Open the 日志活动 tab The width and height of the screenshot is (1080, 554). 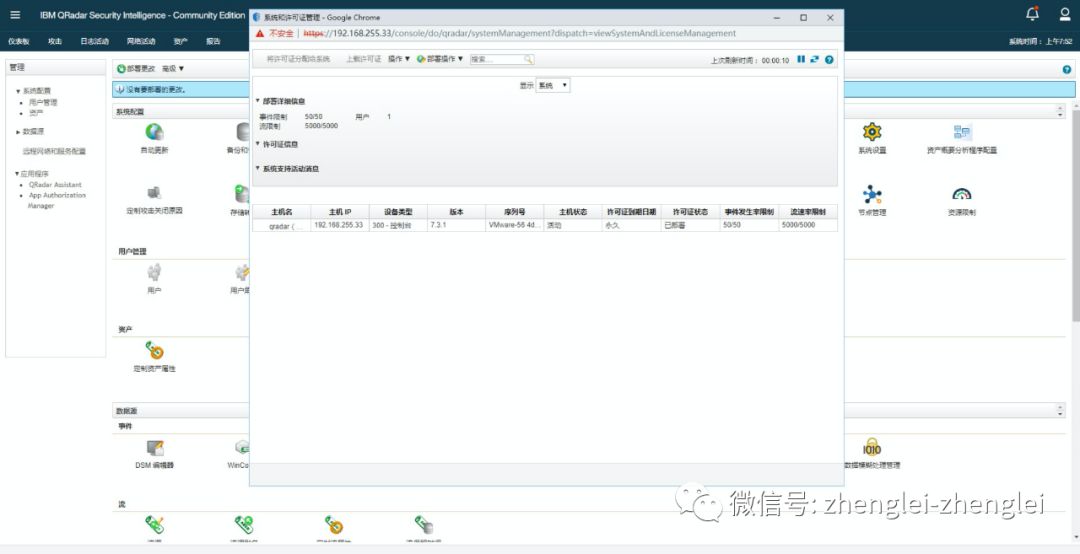94,41
